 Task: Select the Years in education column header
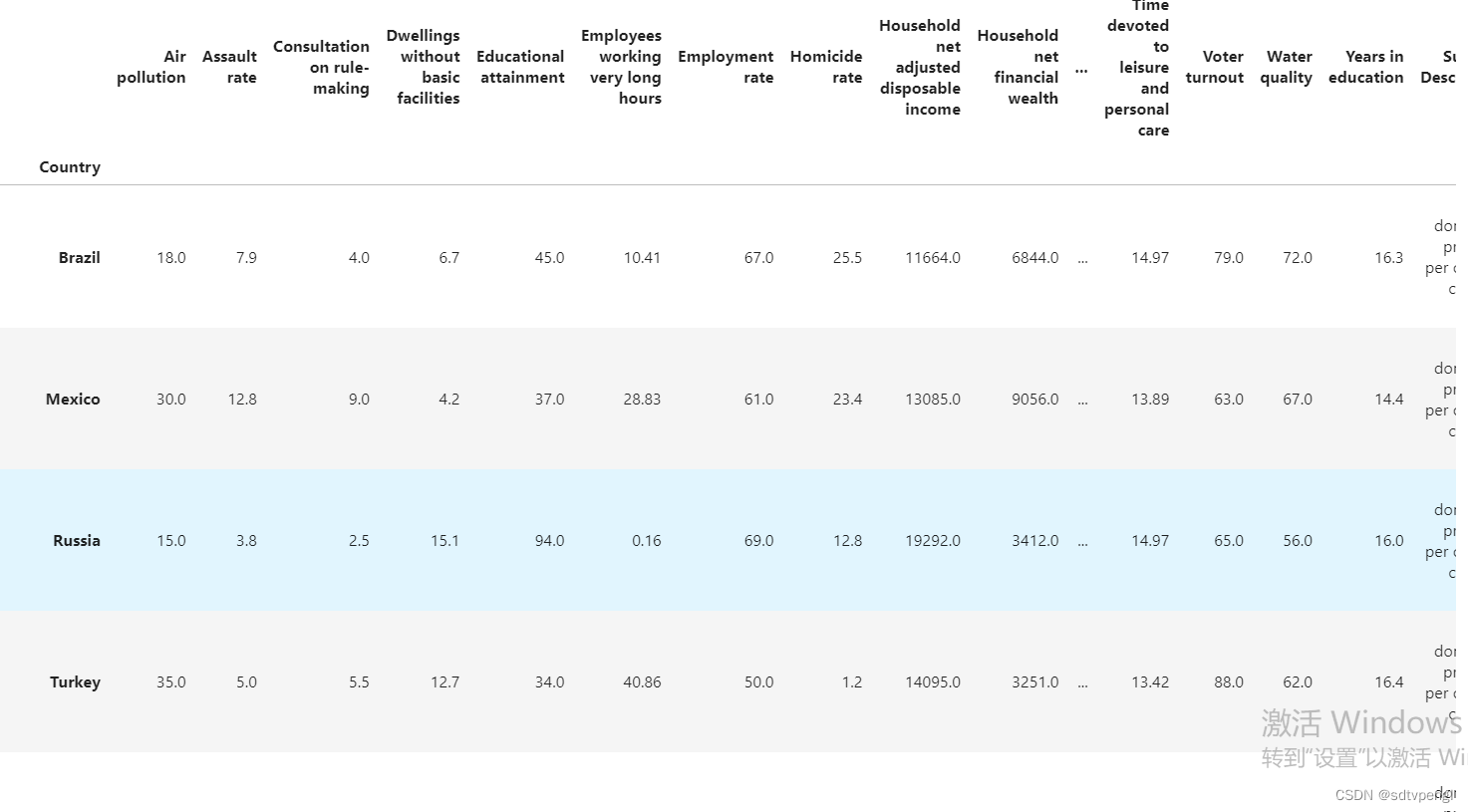pyautogui.click(x=1366, y=67)
